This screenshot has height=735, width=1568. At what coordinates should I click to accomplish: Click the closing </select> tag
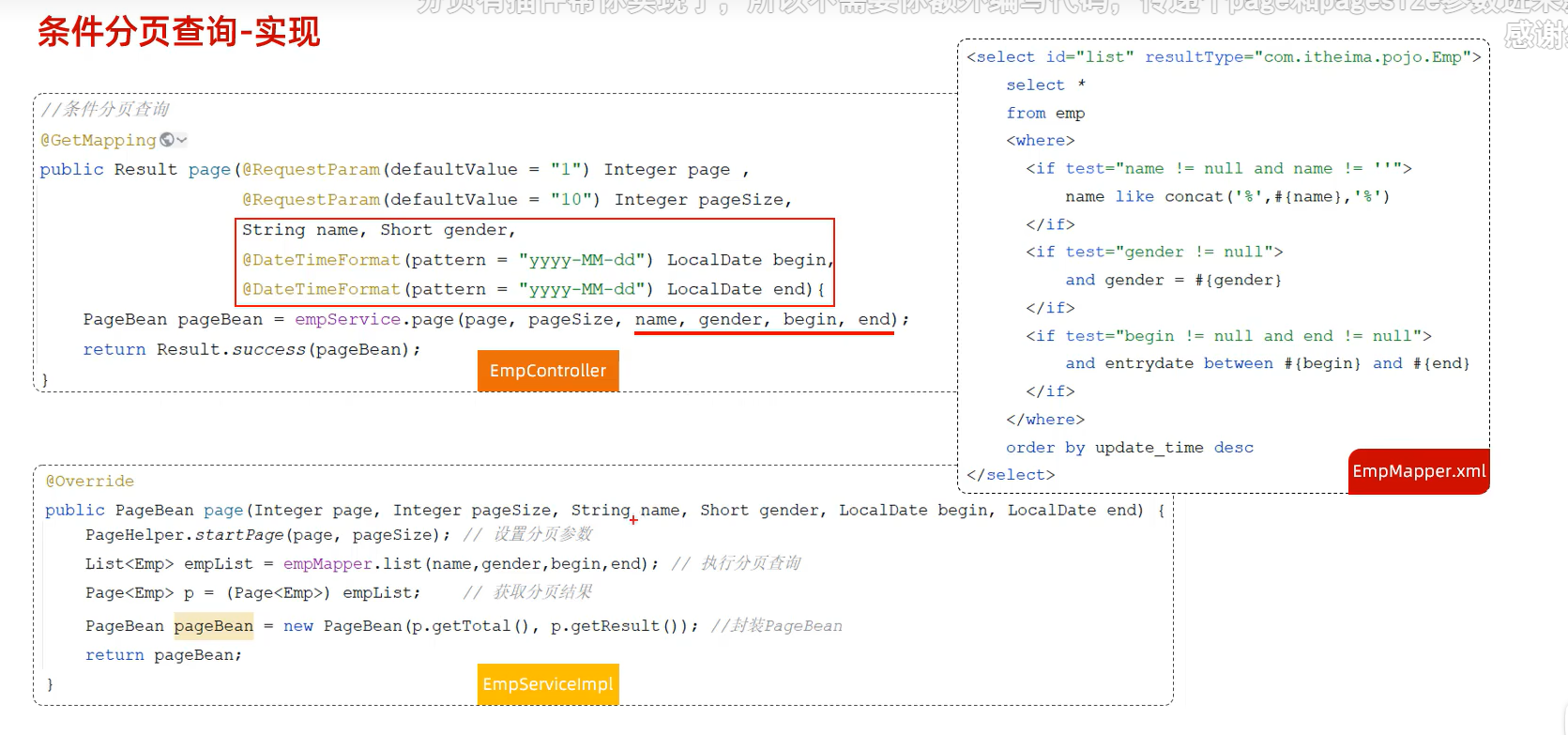click(1011, 475)
